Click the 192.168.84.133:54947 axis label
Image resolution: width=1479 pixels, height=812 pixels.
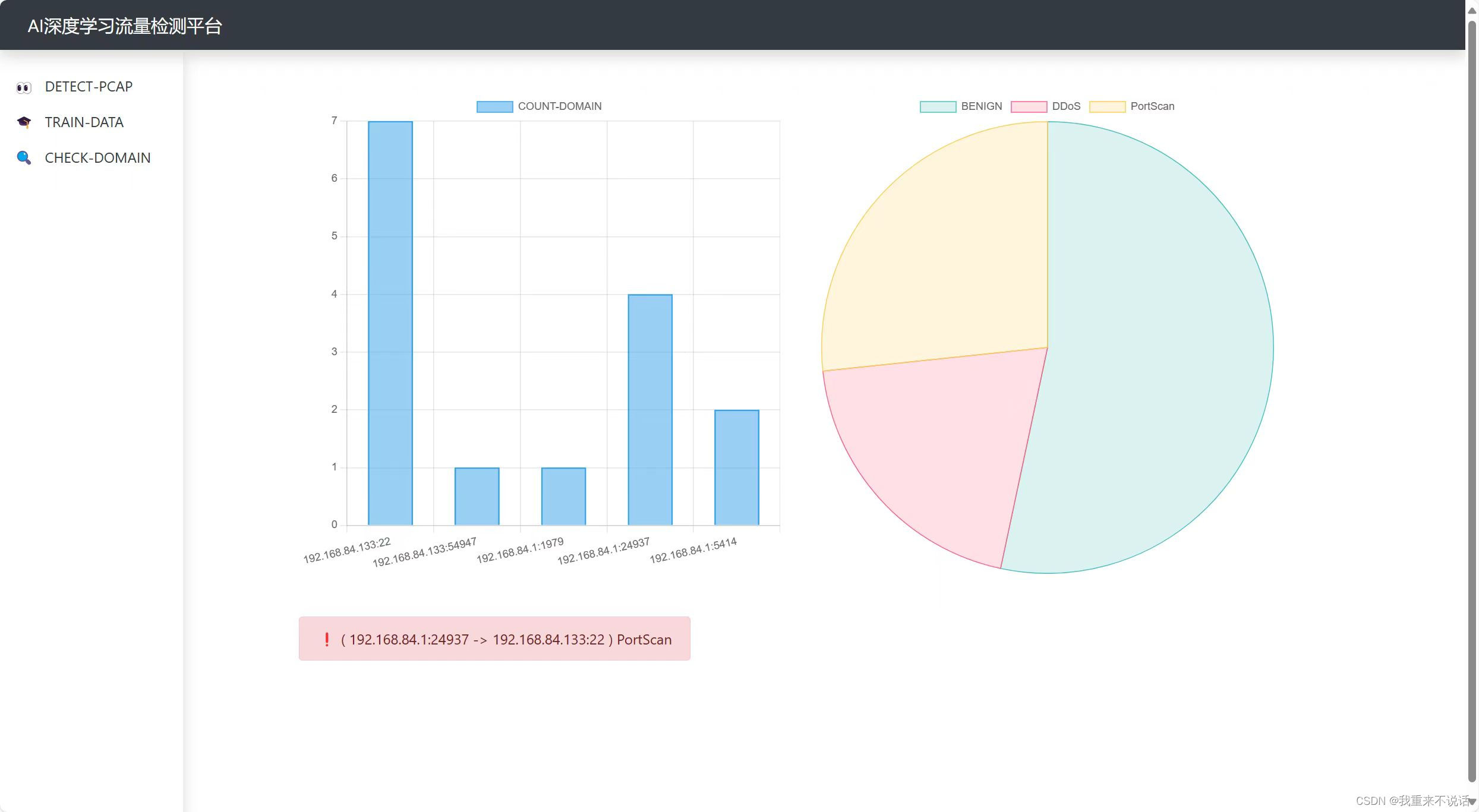[x=424, y=552]
